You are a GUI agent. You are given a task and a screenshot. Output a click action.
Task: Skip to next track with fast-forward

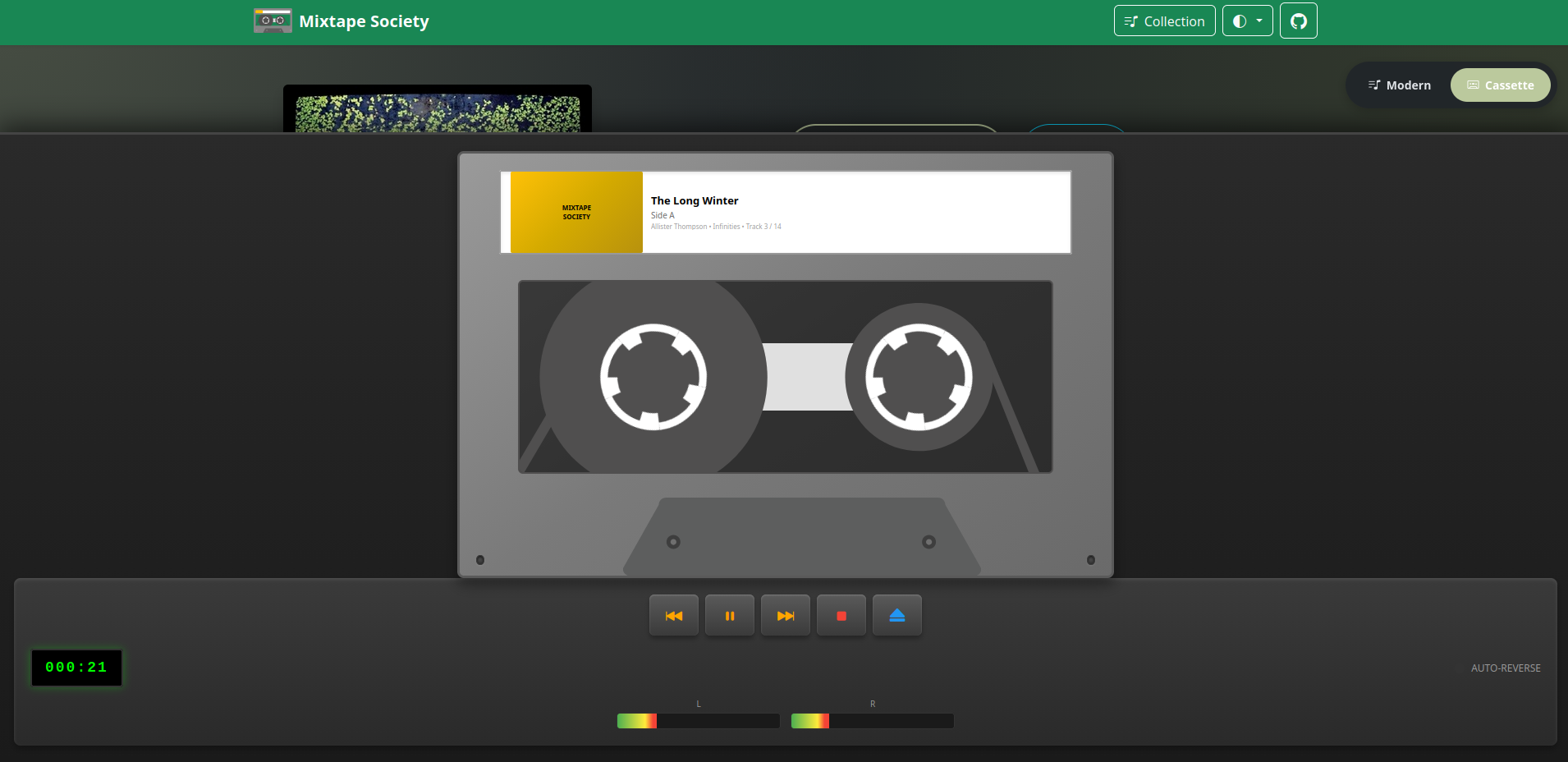(x=785, y=616)
